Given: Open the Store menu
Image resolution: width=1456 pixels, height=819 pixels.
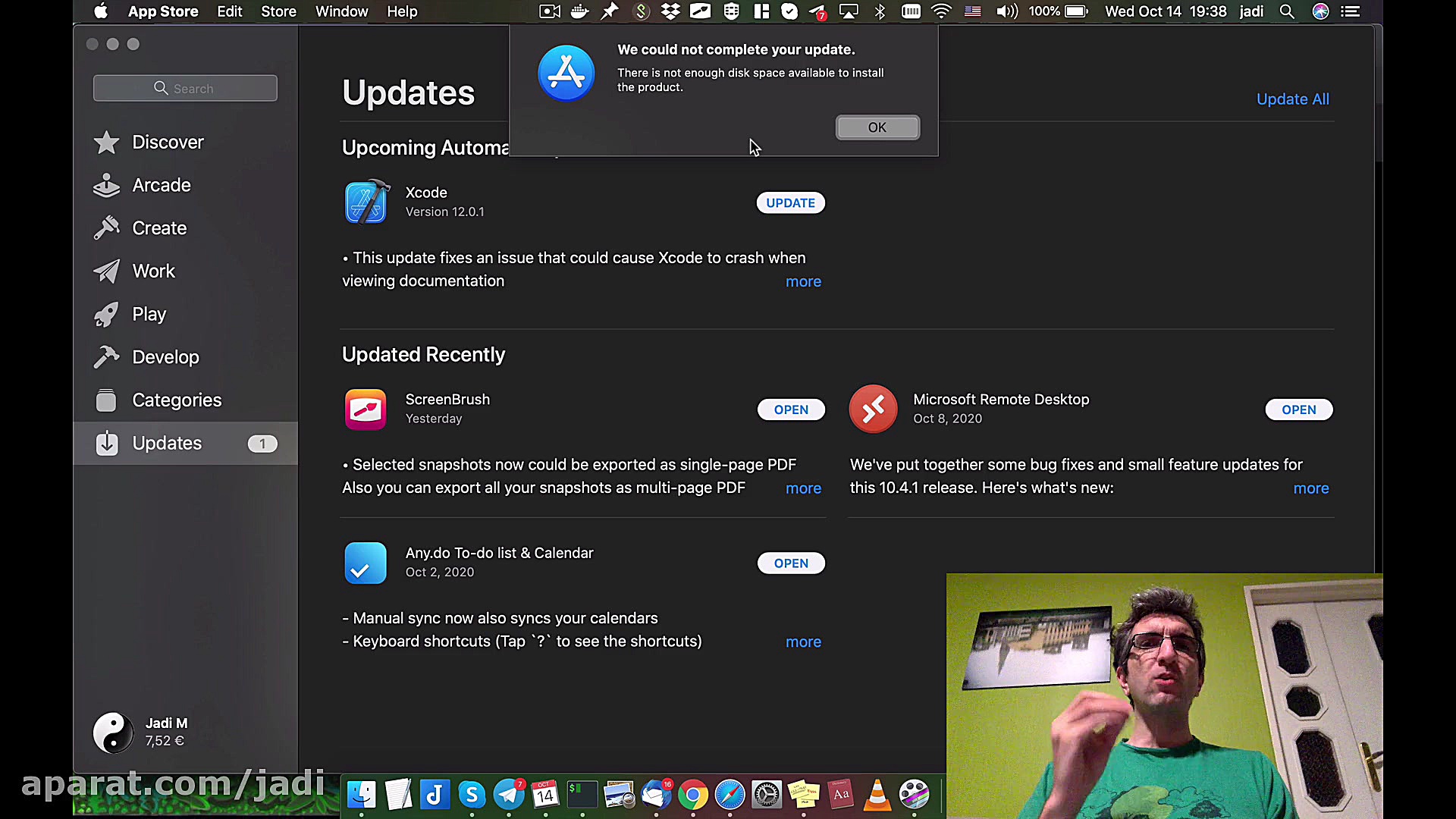Looking at the screenshot, I should 278,11.
